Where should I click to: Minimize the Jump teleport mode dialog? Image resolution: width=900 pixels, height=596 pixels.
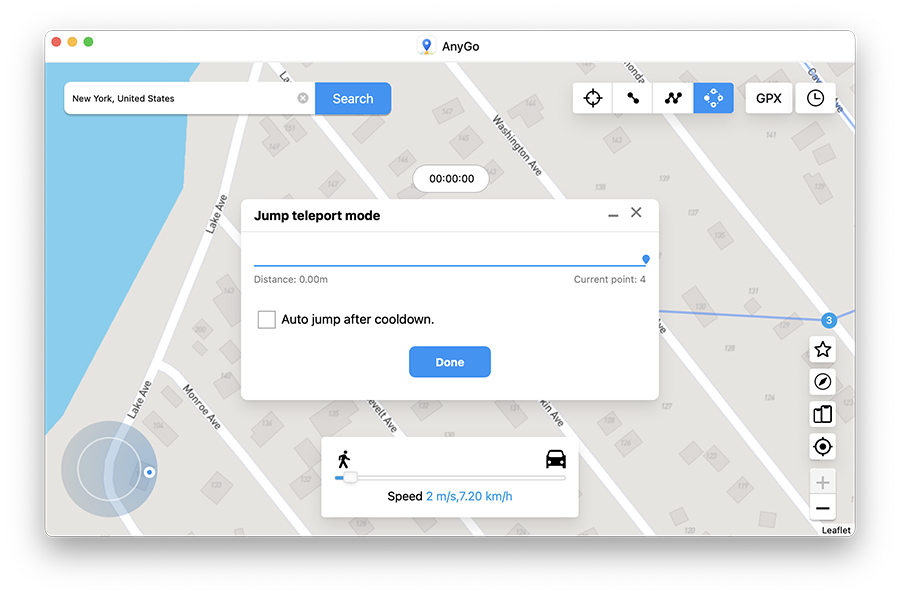(x=613, y=215)
